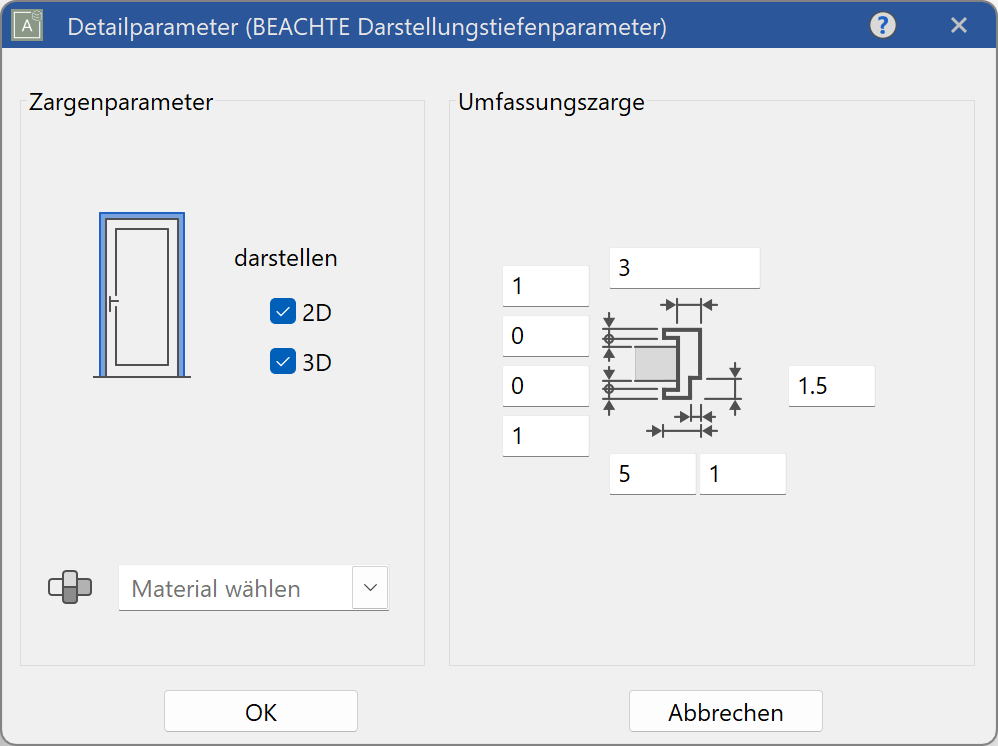Click the Zargenparameter group title
This screenshot has height=746, width=998.
(x=121, y=102)
